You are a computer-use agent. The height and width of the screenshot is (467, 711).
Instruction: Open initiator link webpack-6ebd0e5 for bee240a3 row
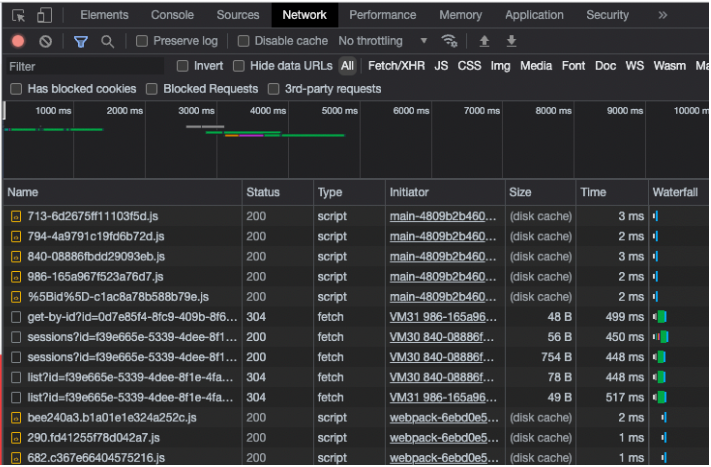point(441,417)
